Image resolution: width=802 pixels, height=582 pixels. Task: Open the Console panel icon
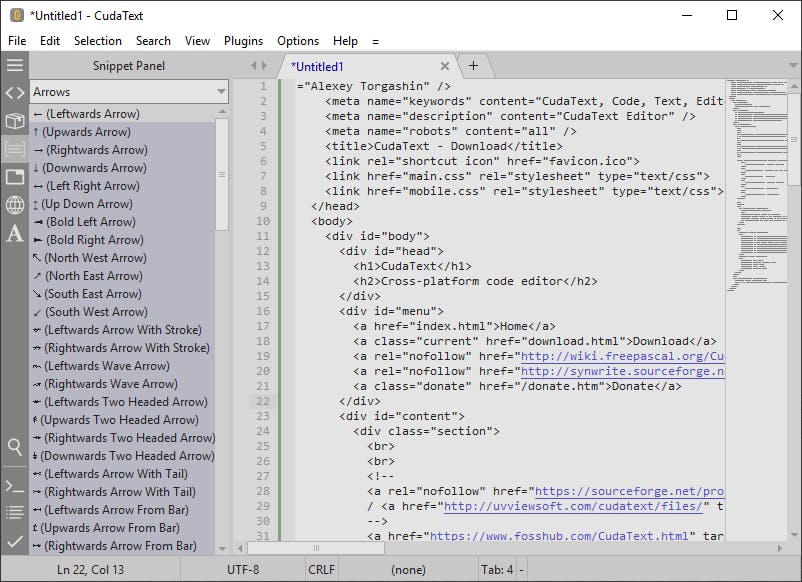[x=14, y=485]
